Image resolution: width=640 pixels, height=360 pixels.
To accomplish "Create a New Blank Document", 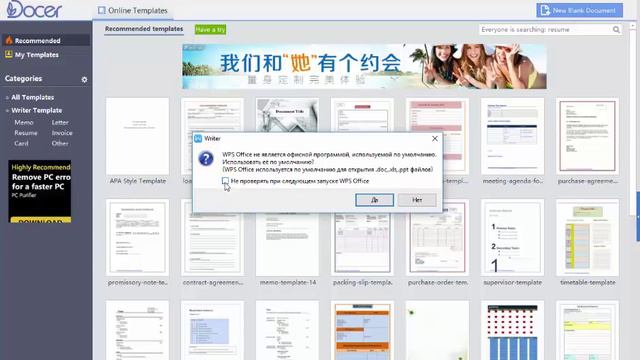I will click(579, 10).
